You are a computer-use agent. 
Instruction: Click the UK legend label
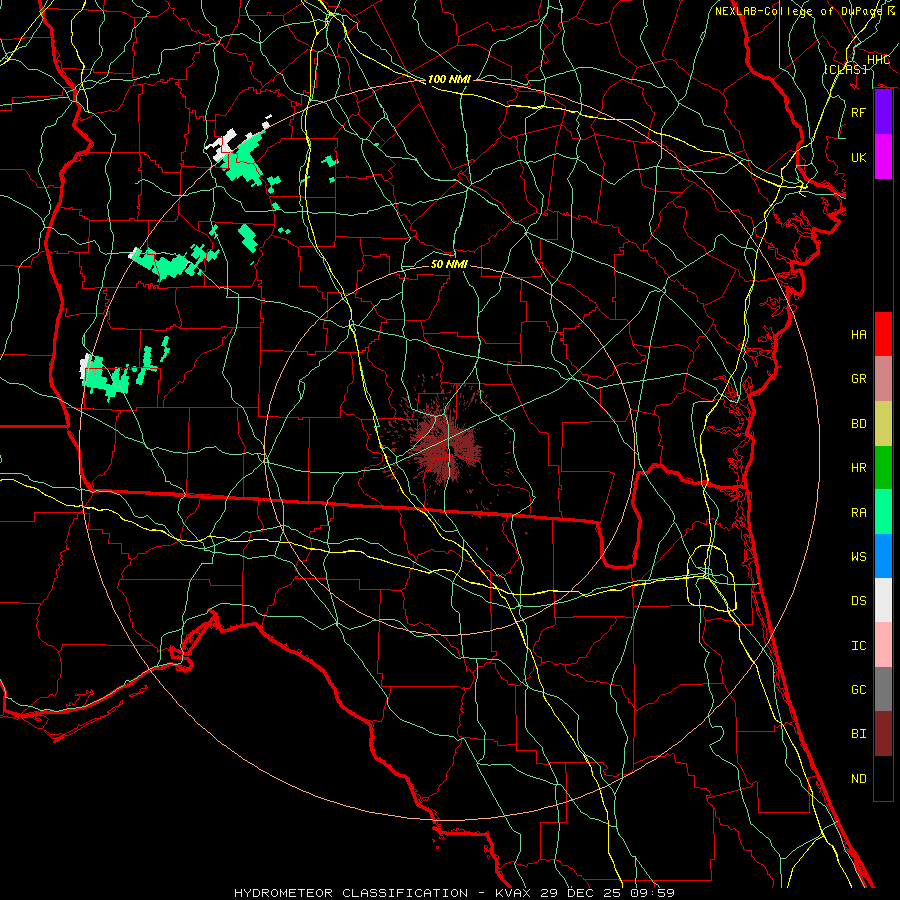[x=858, y=157]
